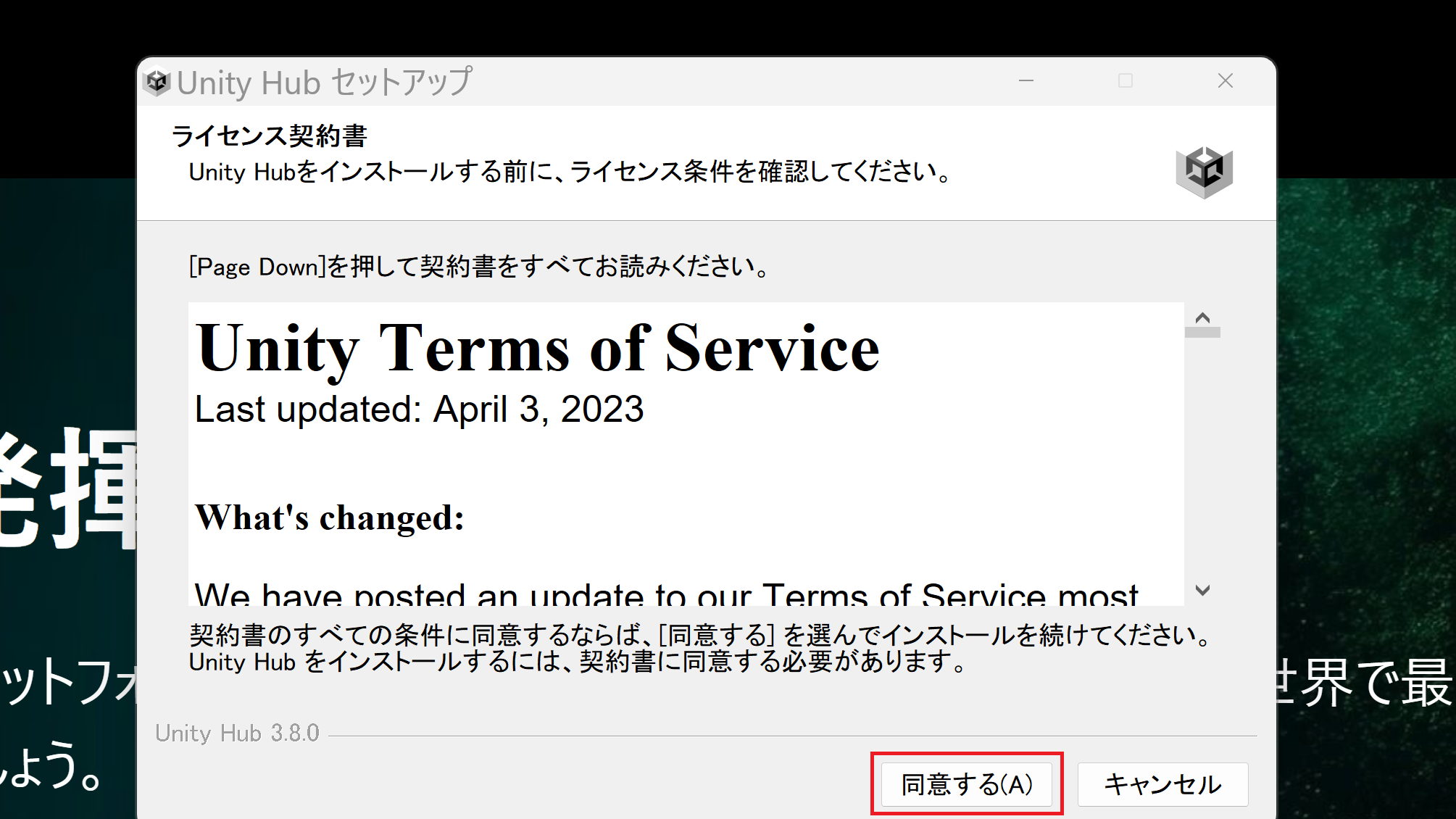Image resolution: width=1456 pixels, height=819 pixels.
Task: Minimize the Unity Hub setup window
Action: [x=1026, y=80]
